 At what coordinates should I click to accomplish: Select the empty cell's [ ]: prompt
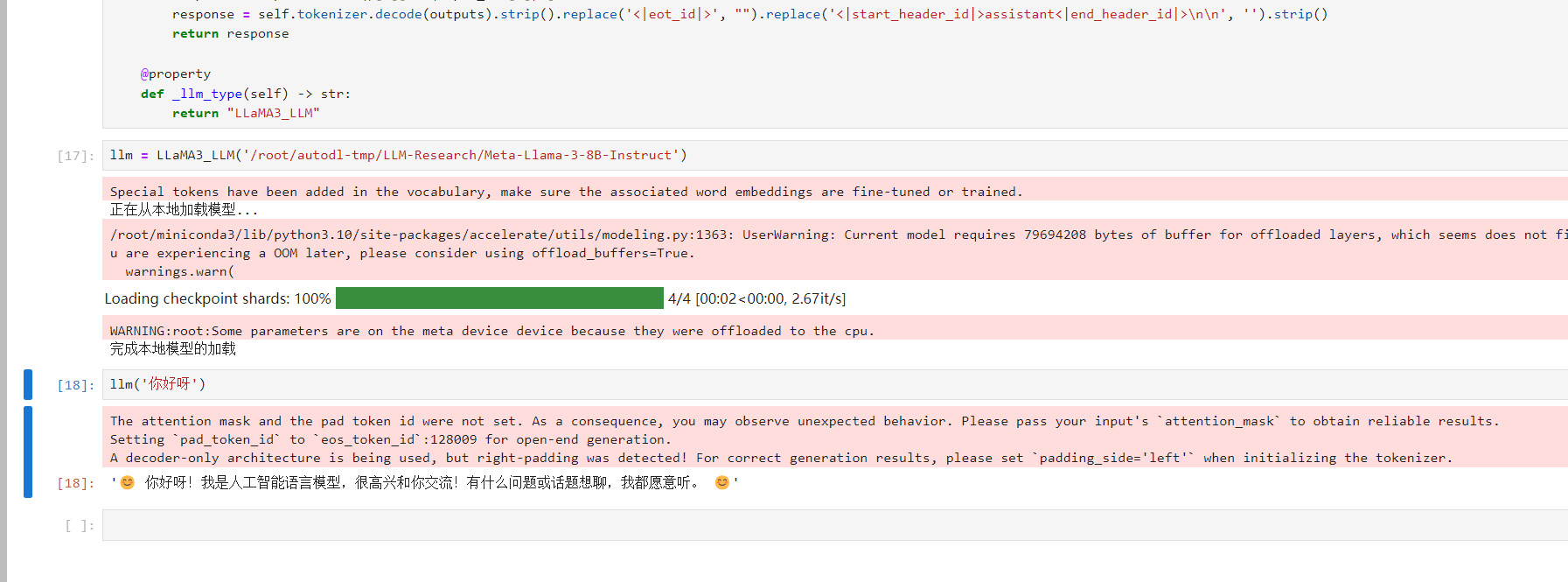tap(79, 525)
